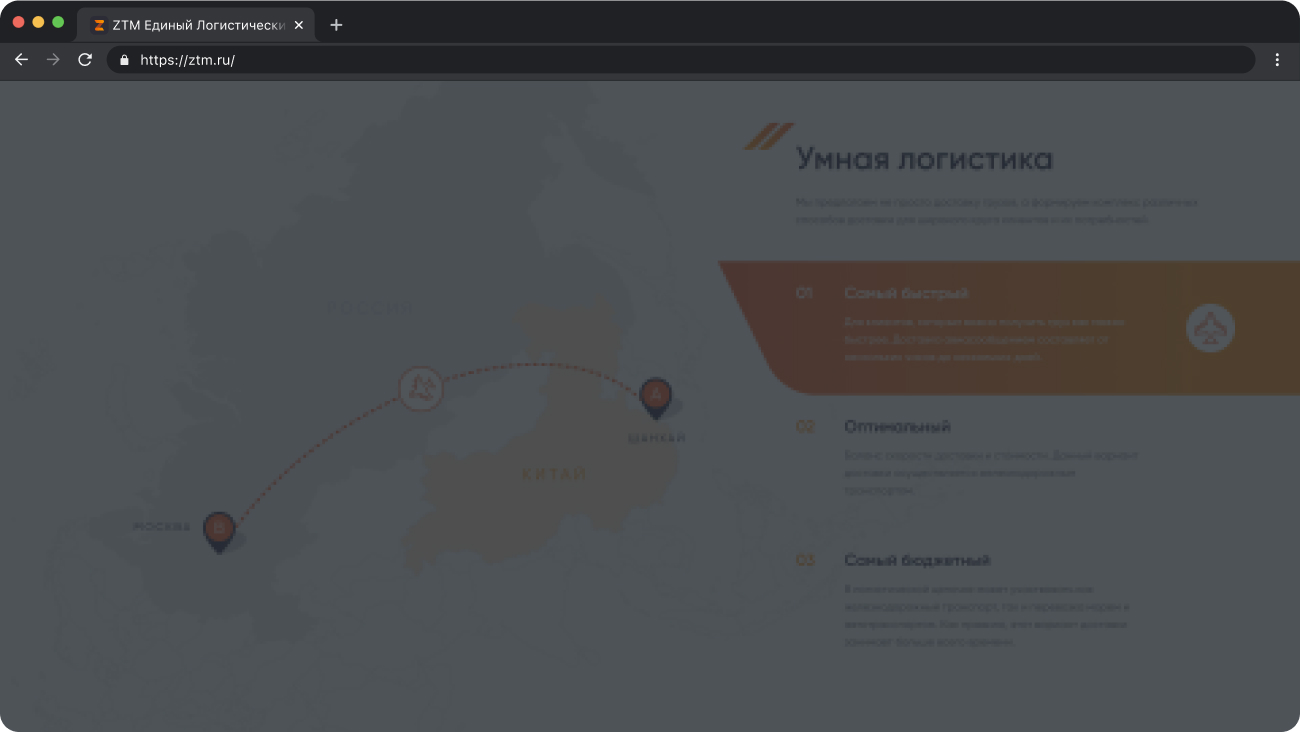
Task: Select the 02 Оптимальный option
Action: coord(897,427)
